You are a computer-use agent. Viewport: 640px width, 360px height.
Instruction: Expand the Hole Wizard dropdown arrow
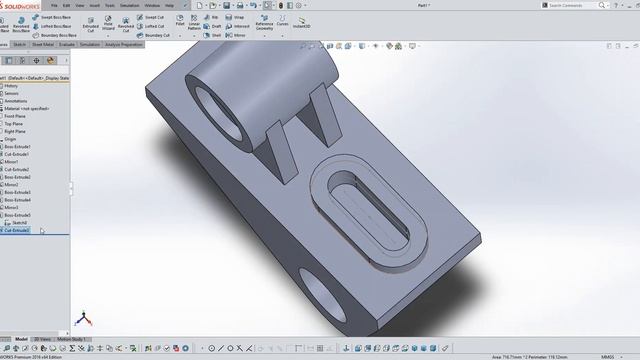coord(108,36)
